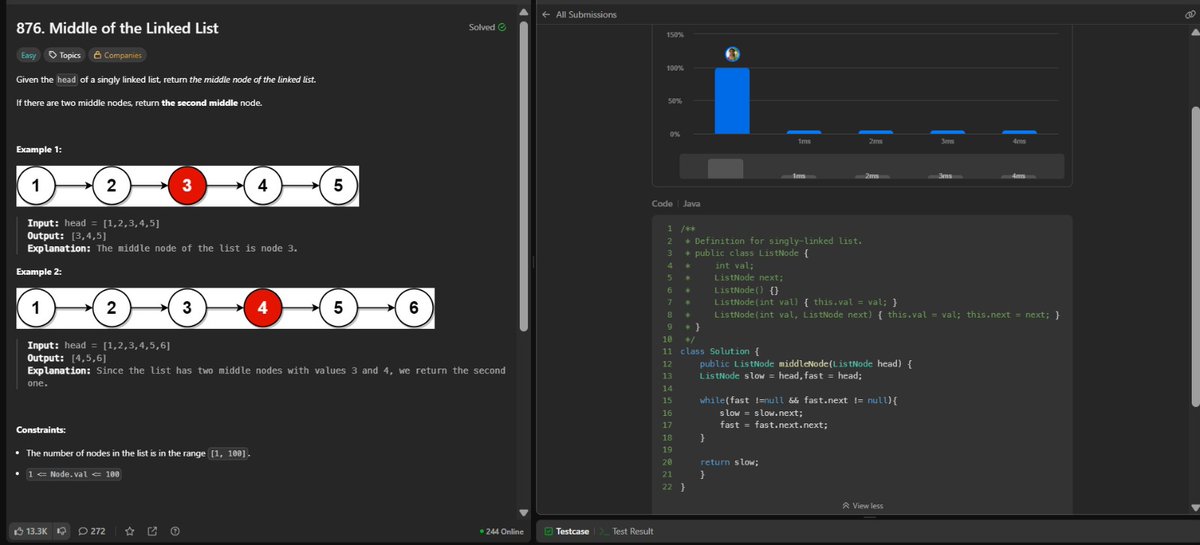
Task: Click the thumbs-down dislike icon
Action: pyautogui.click(x=60, y=531)
